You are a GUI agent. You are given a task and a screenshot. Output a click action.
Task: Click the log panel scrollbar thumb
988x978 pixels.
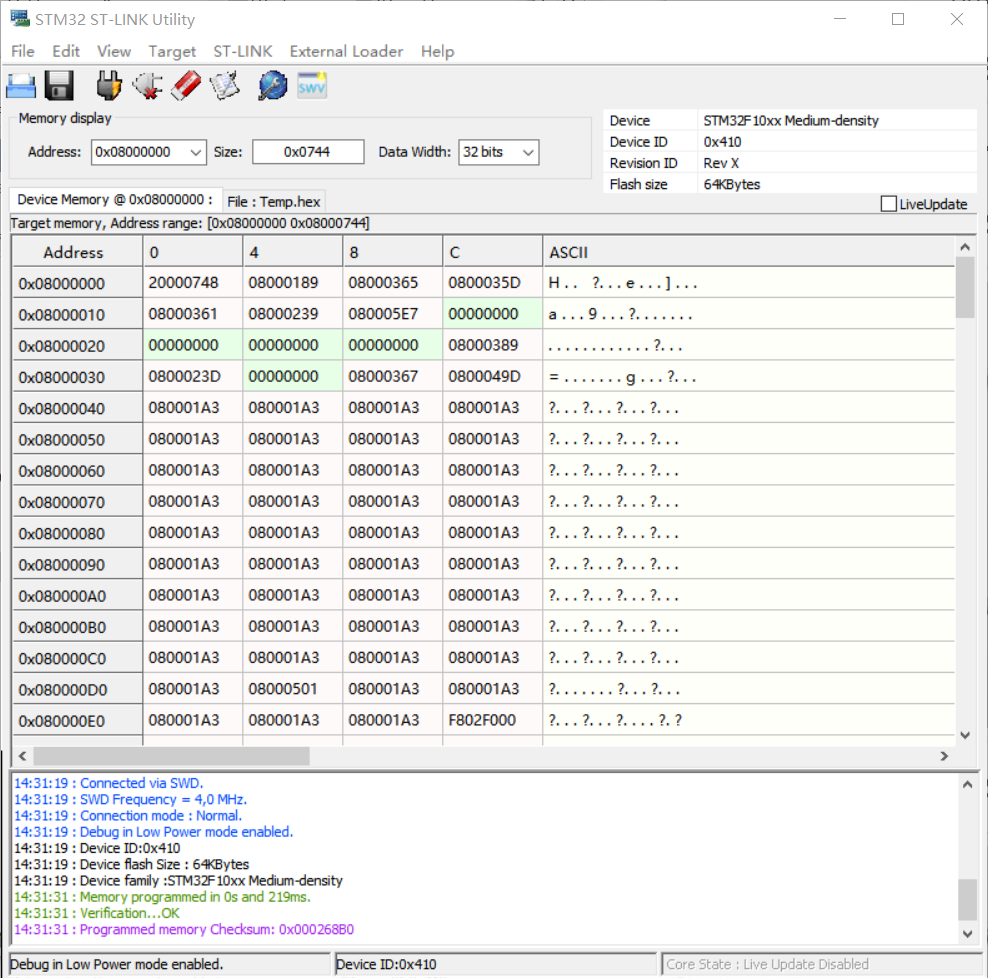click(x=967, y=900)
